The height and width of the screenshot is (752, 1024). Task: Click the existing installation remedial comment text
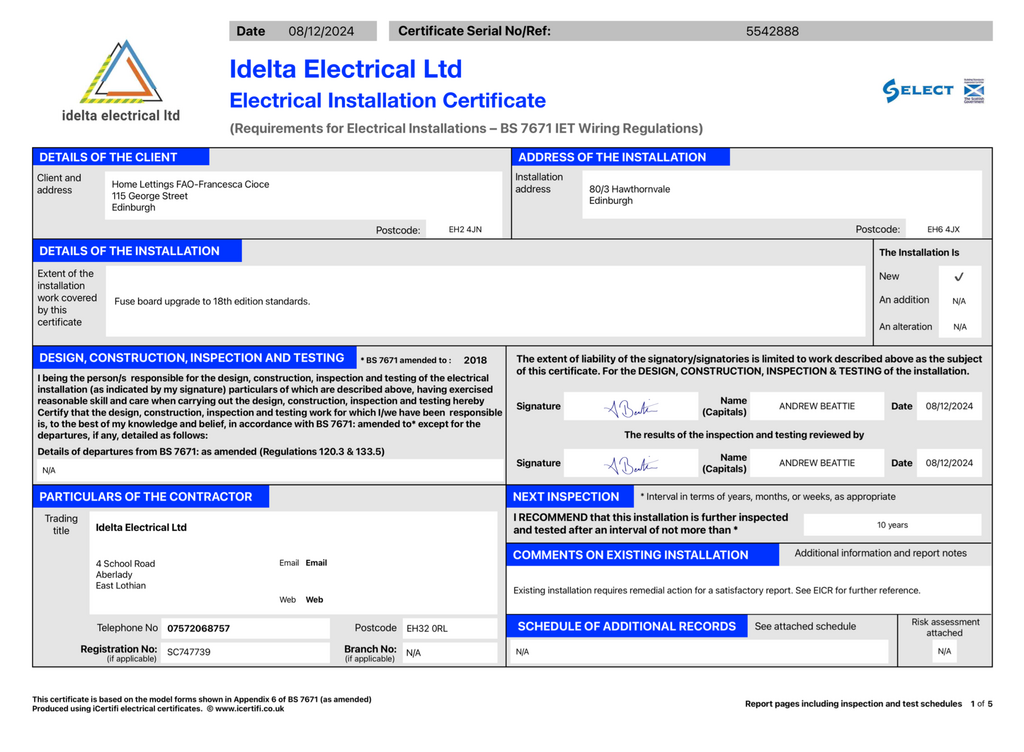[716, 591]
